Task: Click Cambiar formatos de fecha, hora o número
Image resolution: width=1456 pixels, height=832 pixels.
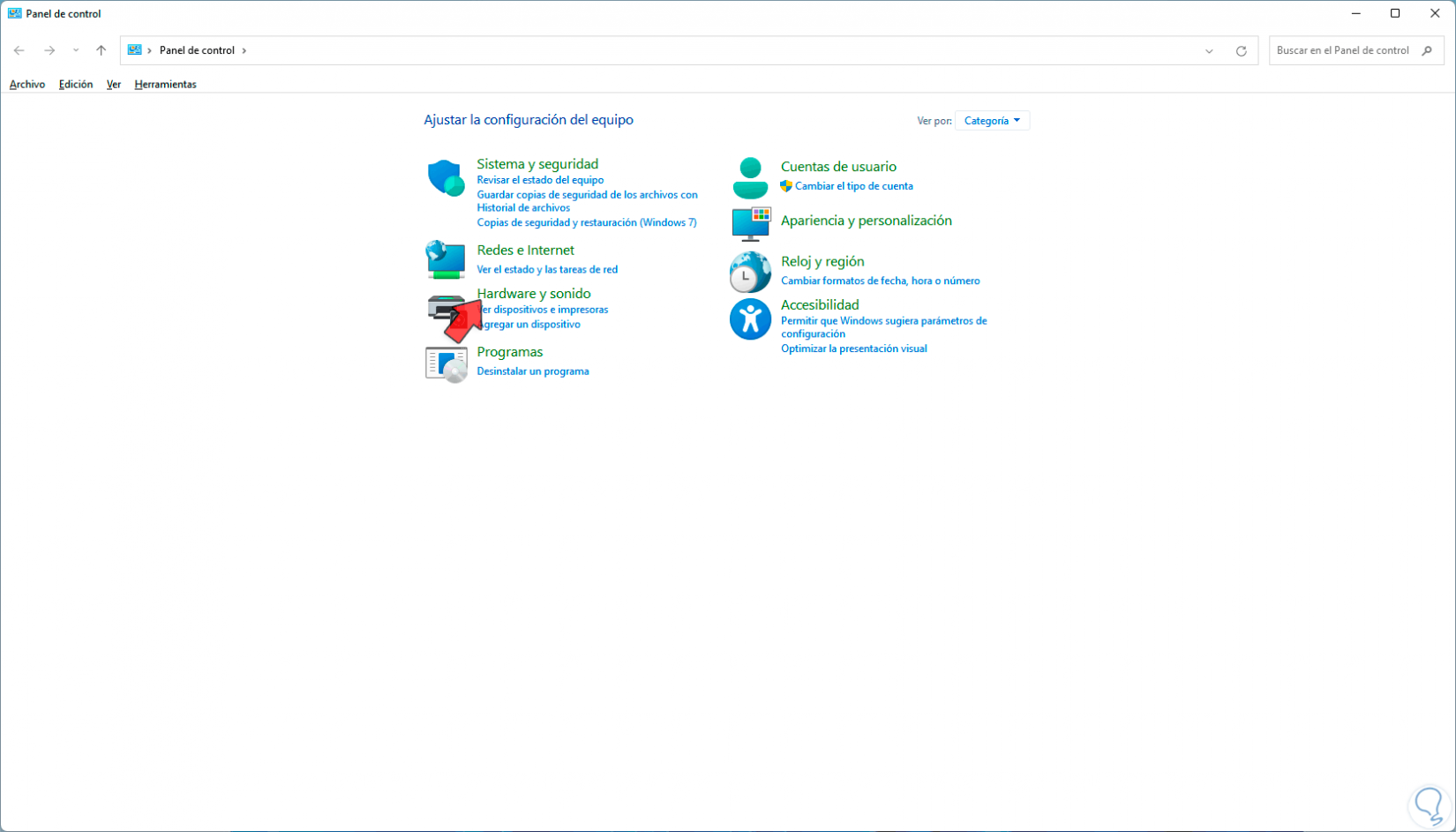Action: click(x=881, y=281)
